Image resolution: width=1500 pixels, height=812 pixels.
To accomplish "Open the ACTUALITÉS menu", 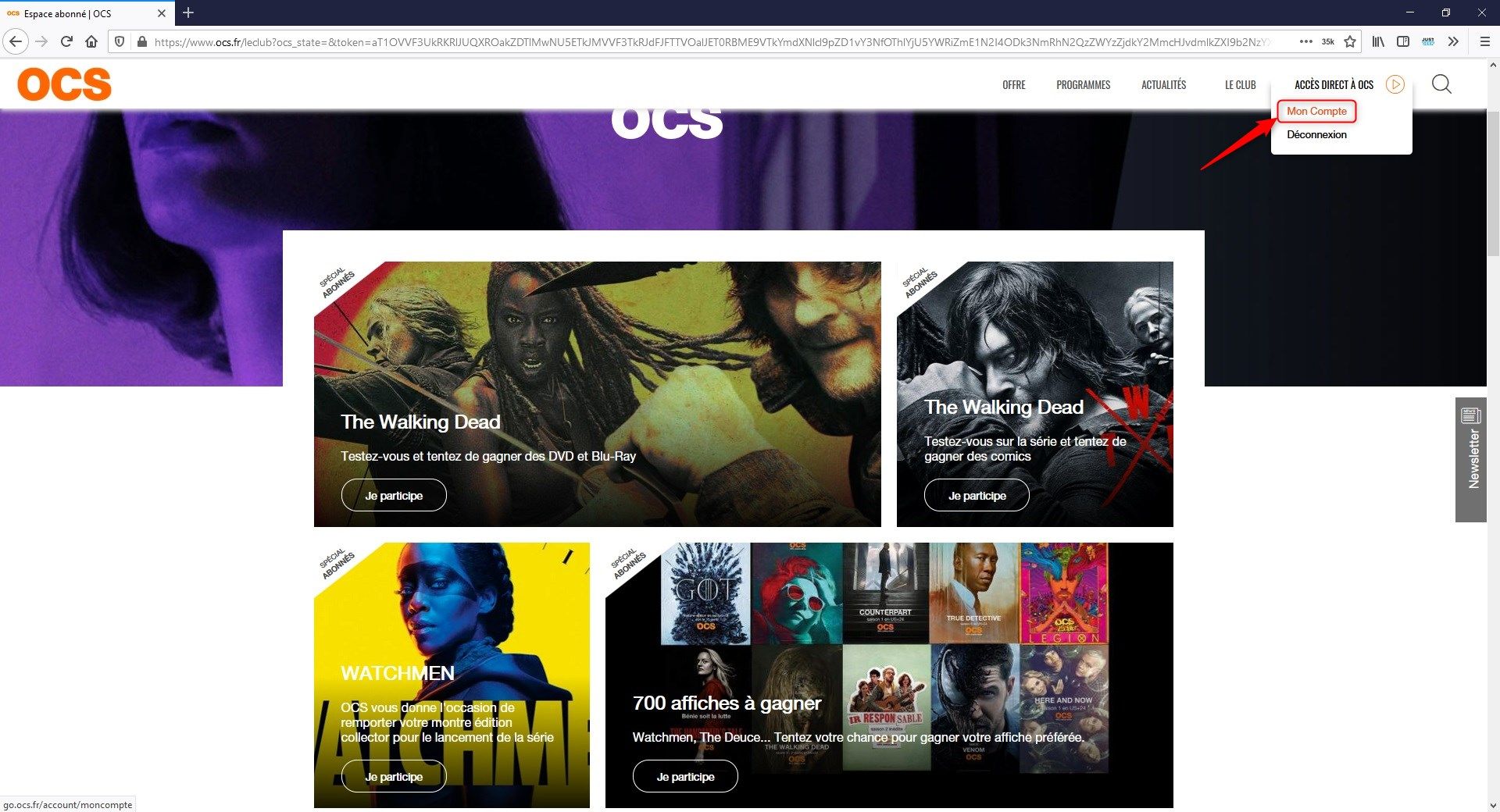I will (1163, 84).
